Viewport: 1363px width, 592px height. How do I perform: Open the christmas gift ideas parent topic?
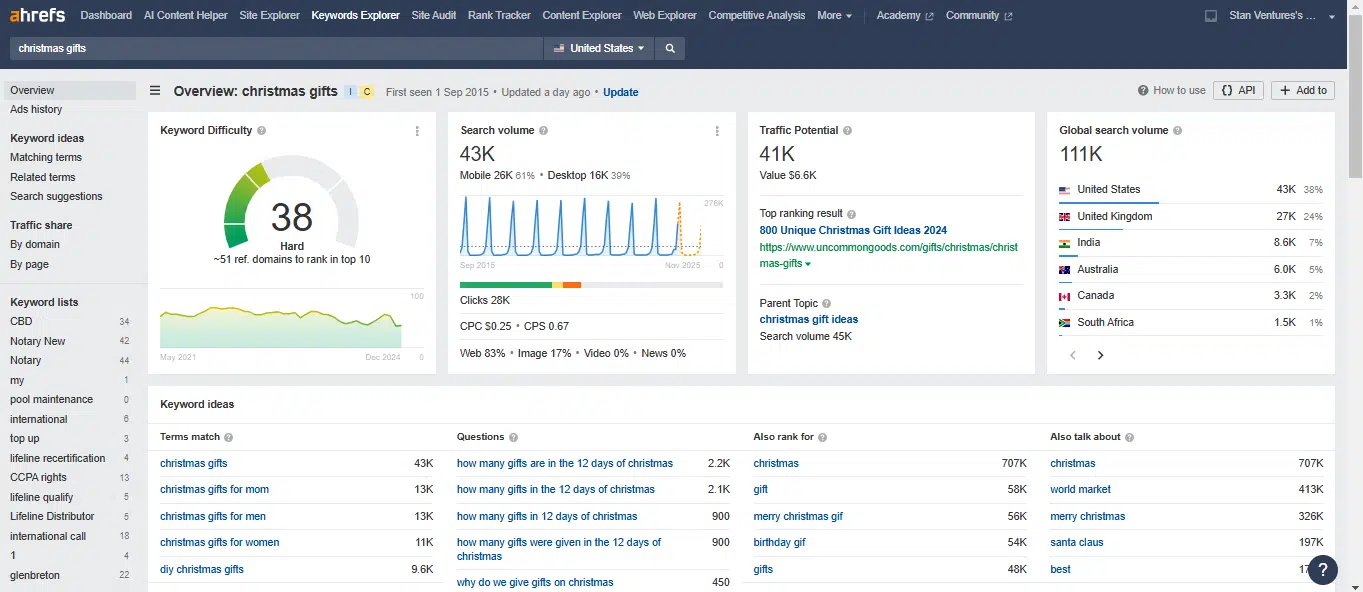point(808,319)
